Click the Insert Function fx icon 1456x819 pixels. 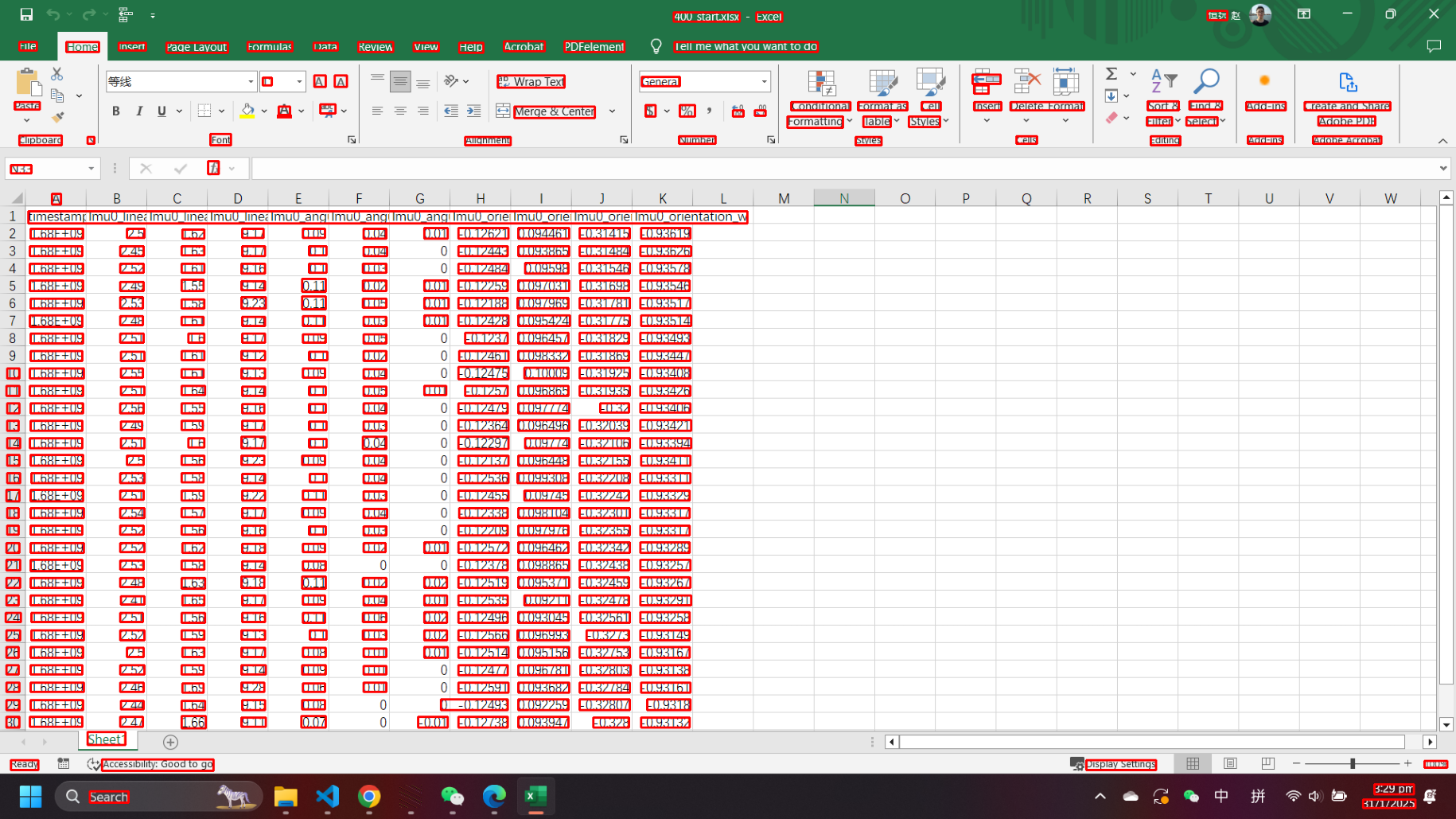point(213,168)
